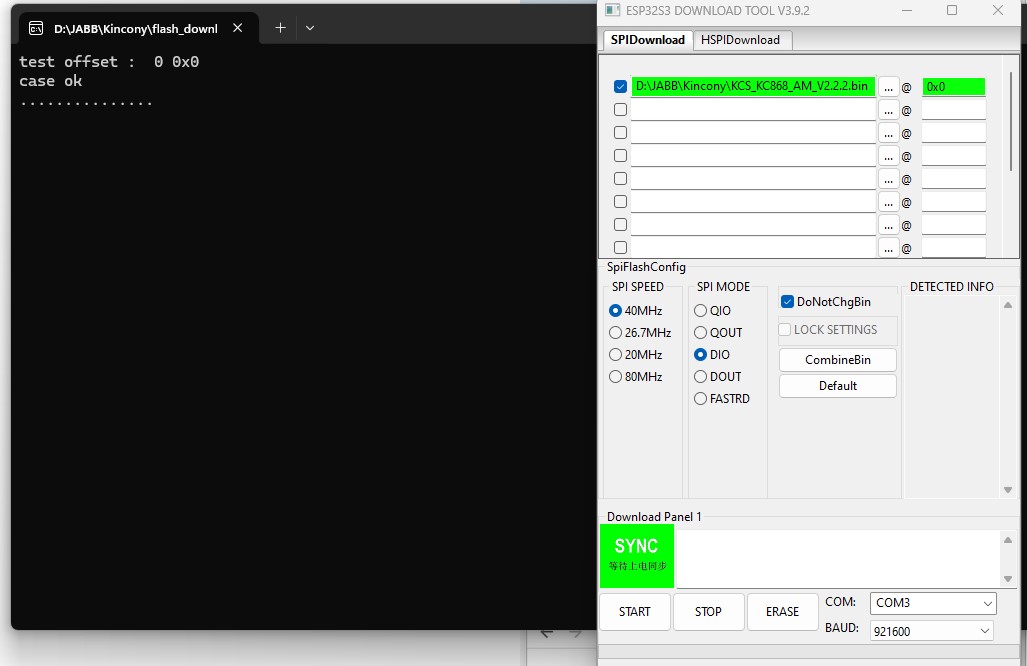1027x666 pixels.
Task: Click the STOP button
Action: [708, 612]
